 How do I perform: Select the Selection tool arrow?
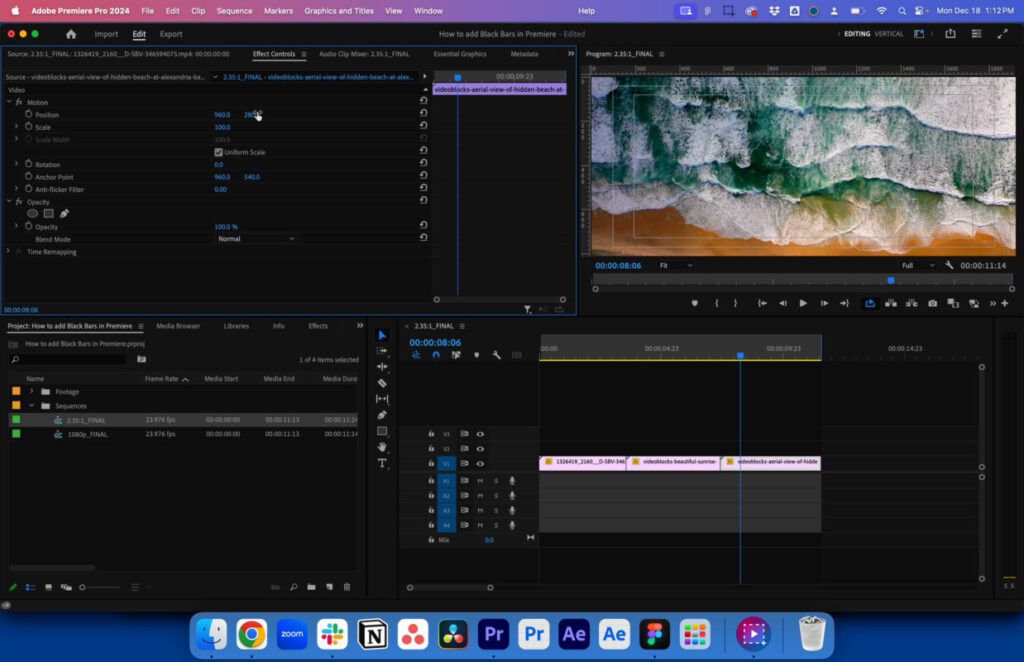[x=382, y=335]
